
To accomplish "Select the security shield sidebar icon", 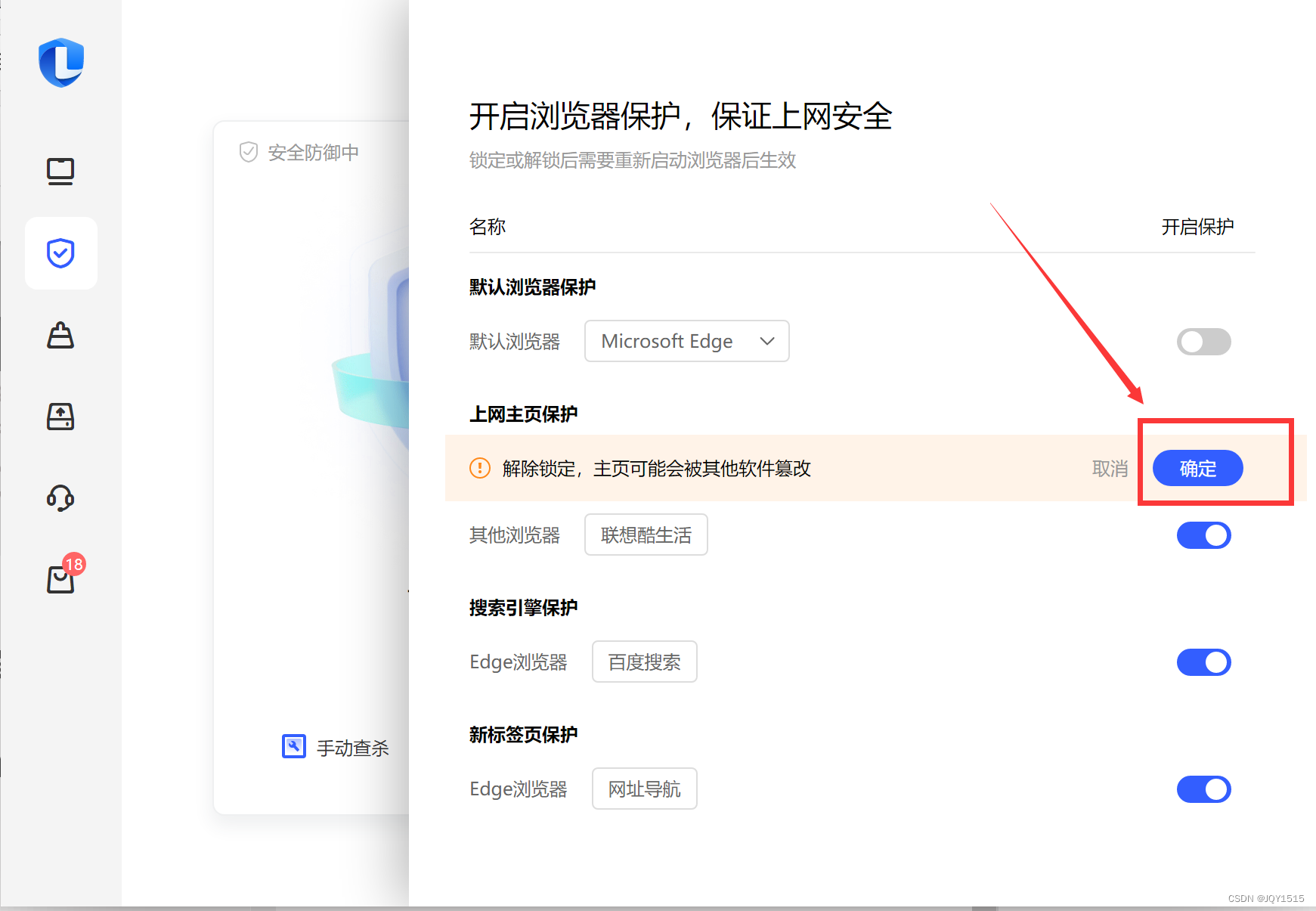I will (x=60, y=253).
